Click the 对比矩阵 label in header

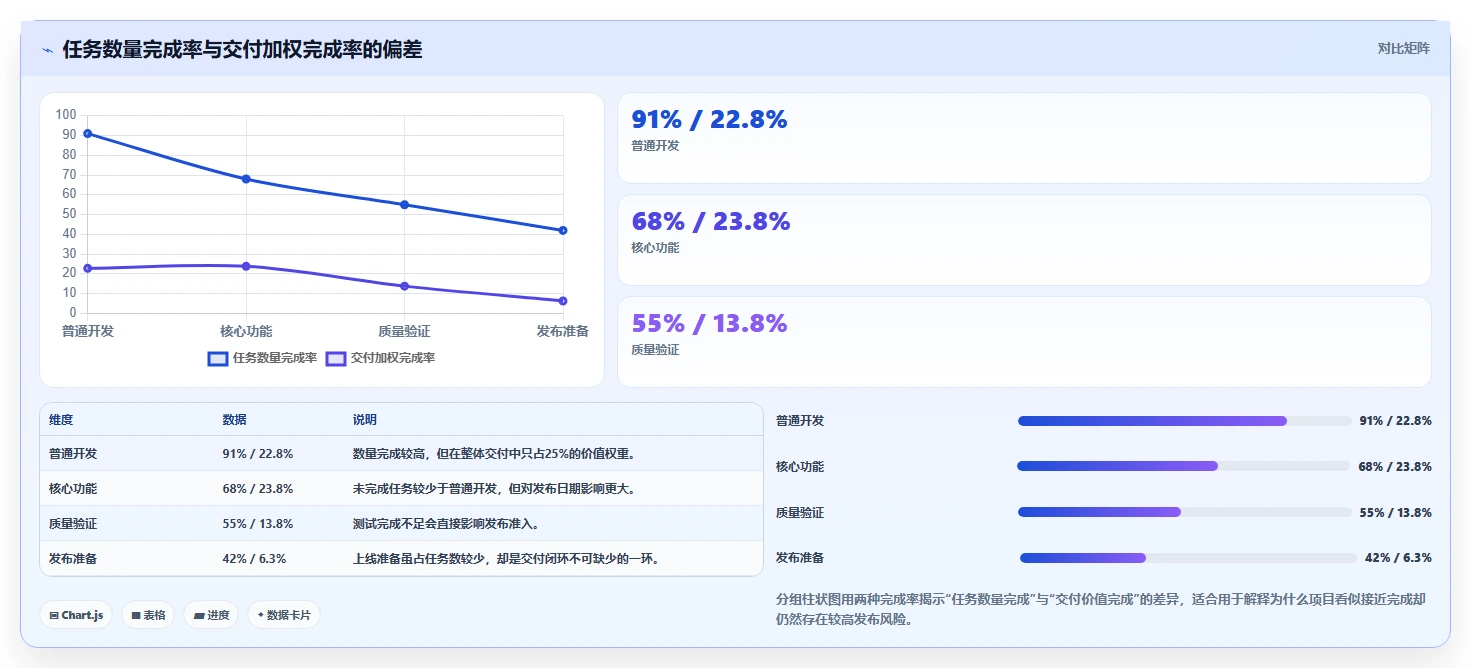pos(1403,48)
